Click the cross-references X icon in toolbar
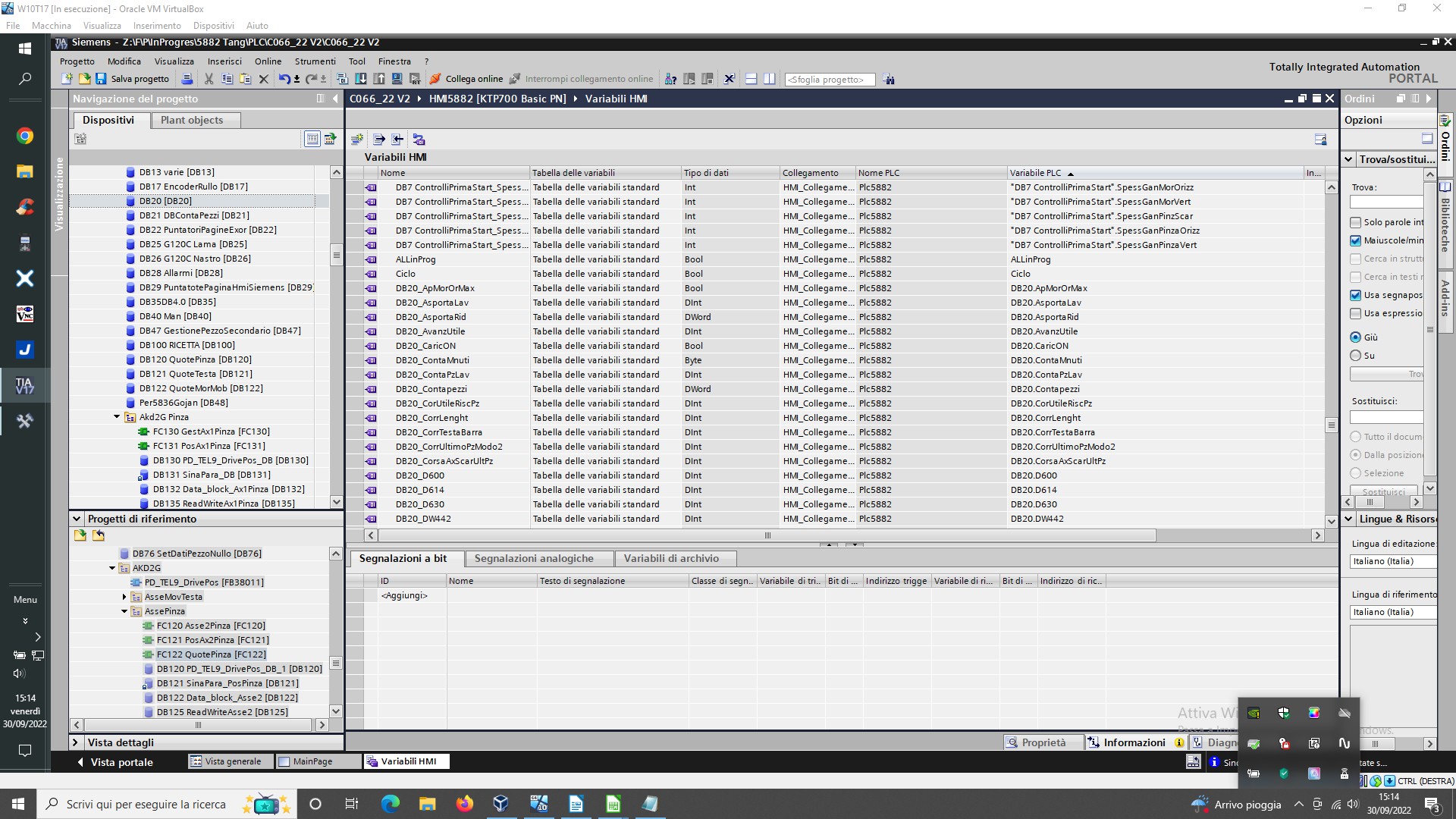Viewport: 1456px width, 819px height. click(730, 79)
